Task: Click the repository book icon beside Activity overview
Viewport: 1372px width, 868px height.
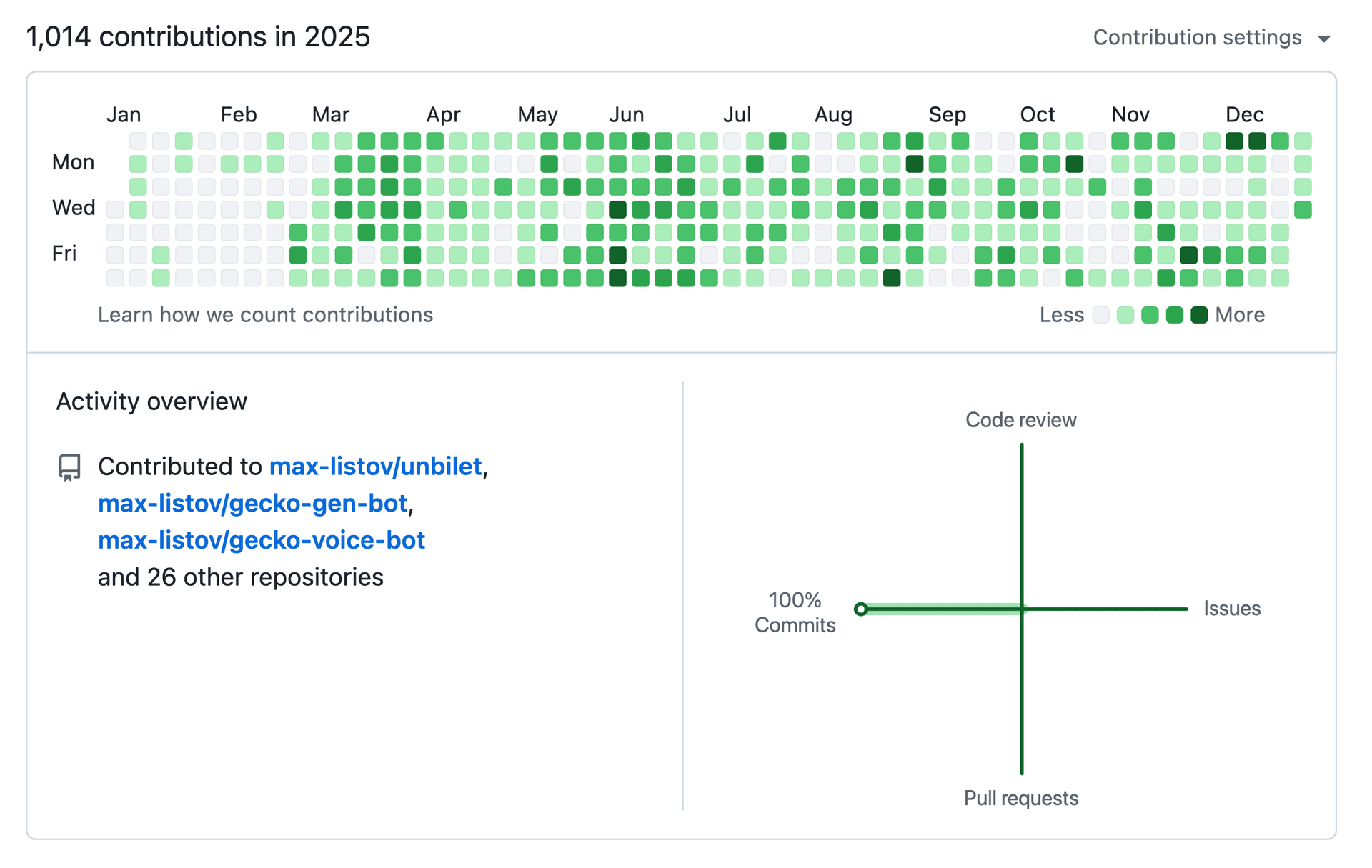Action: (x=69, y=467)
